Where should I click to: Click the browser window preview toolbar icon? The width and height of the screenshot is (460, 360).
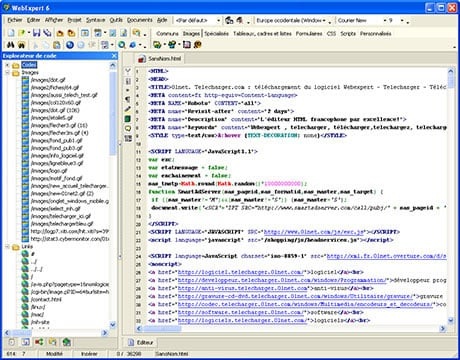tap(85, 33)
